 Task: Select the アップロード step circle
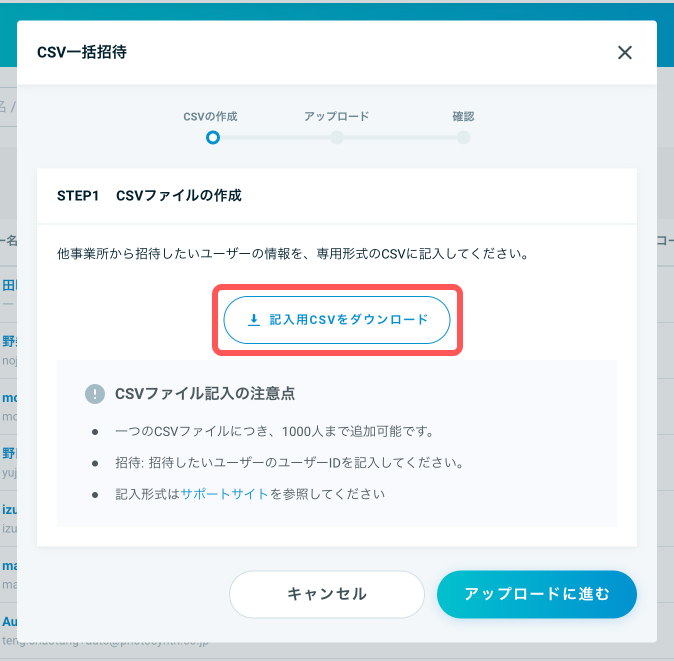[337, 138]
